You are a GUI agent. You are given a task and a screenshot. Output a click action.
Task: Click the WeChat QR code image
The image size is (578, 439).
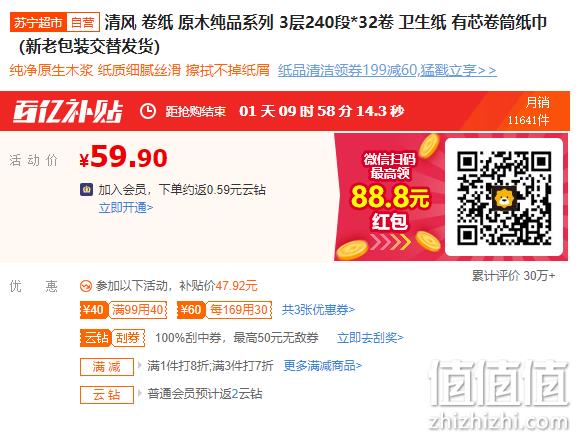(504, 198)
